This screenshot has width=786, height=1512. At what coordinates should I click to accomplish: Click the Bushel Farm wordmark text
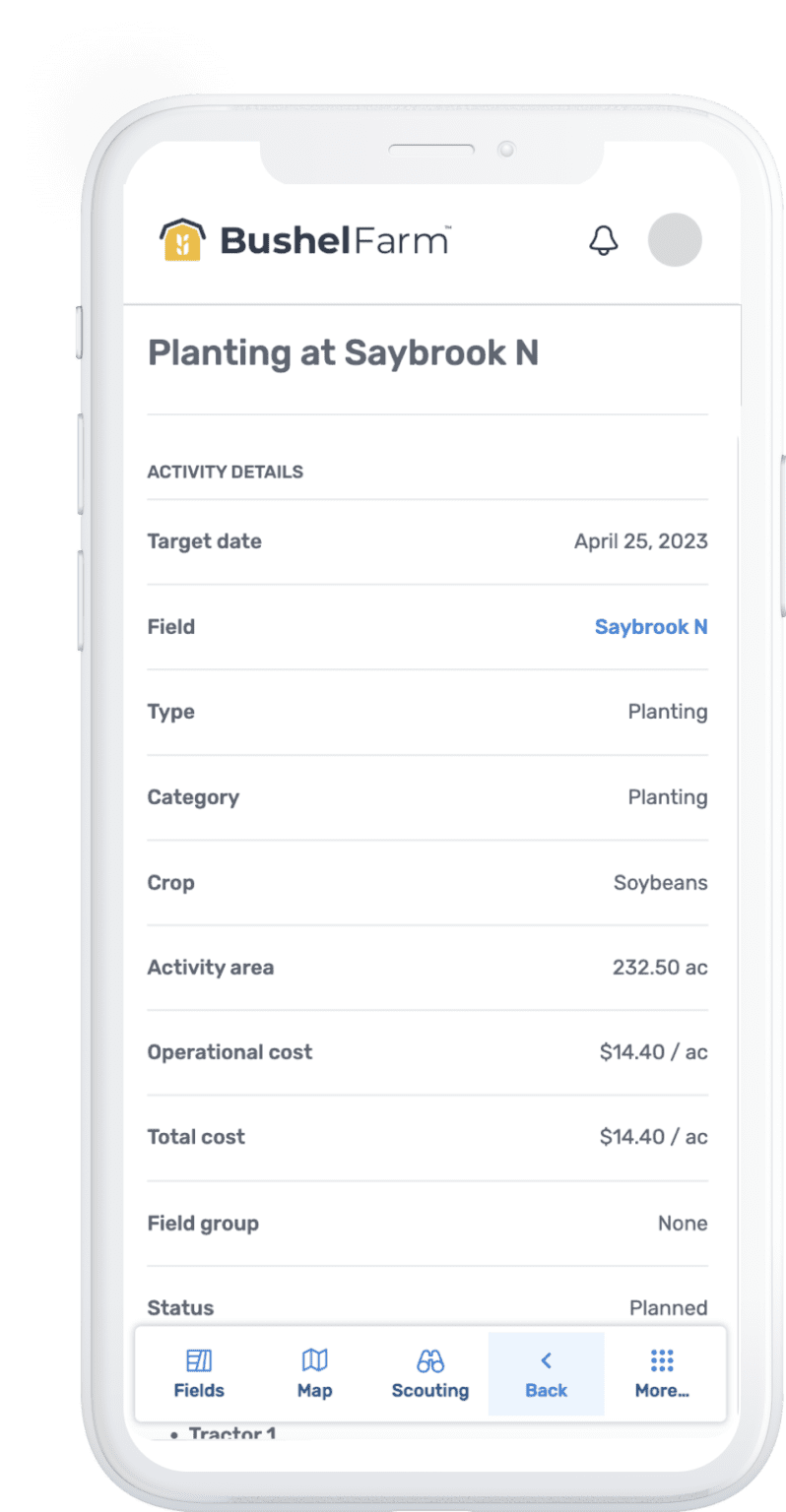(x=335, y=240)
